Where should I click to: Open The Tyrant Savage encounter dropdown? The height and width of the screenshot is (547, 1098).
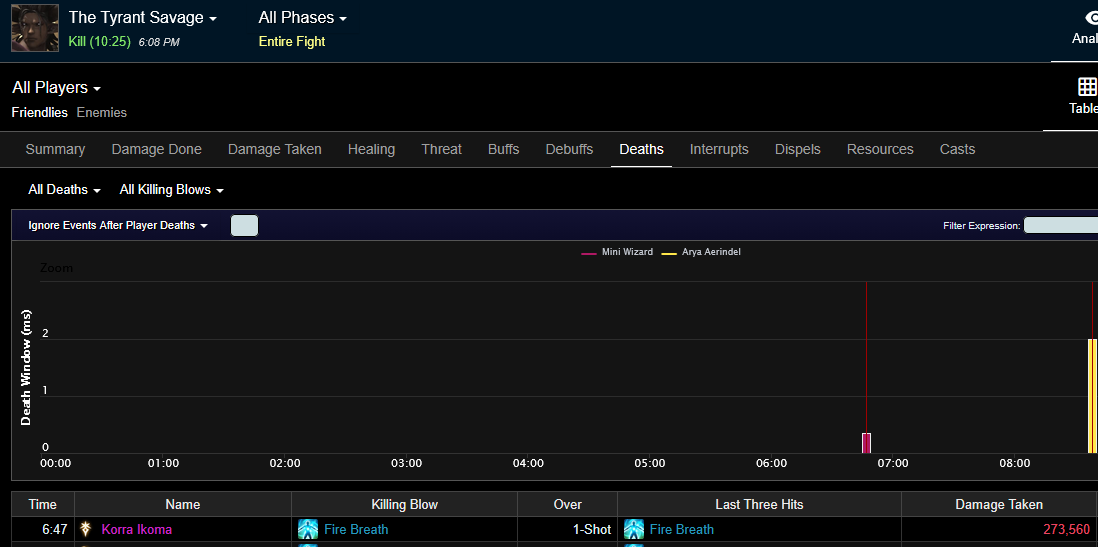[143, 18]
